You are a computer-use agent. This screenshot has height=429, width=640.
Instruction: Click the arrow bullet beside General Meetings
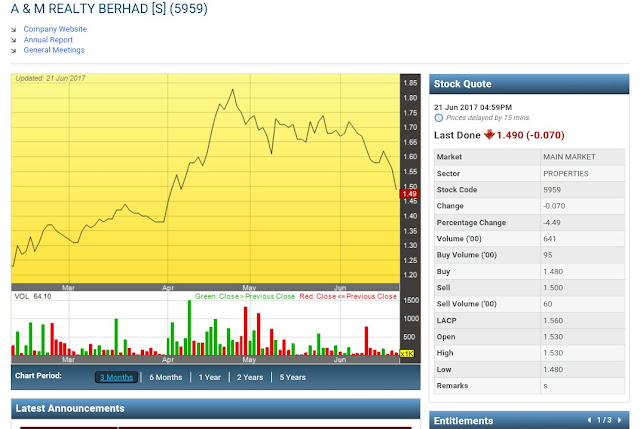pyautogui.click(x=13, y=51)
